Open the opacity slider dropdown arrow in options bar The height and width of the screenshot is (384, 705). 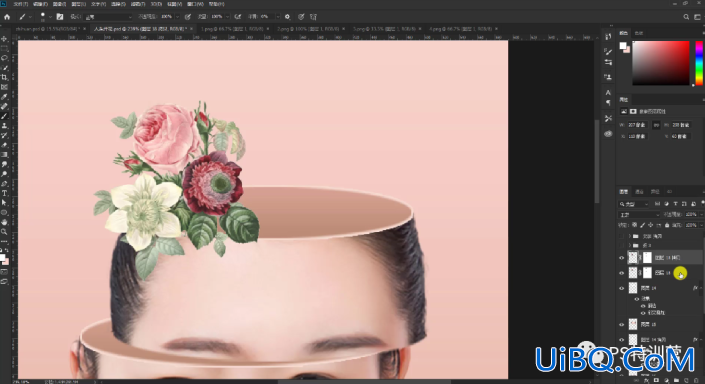pyautogui.click(x=177, y=17)
